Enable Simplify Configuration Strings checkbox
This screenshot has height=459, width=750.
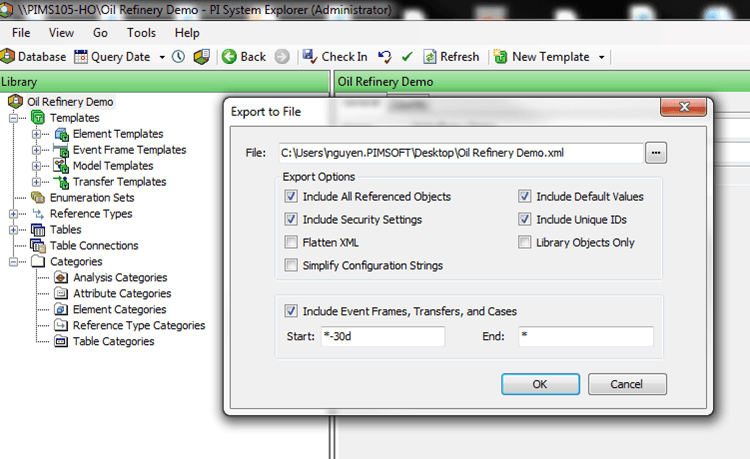[x=291, y=265]
